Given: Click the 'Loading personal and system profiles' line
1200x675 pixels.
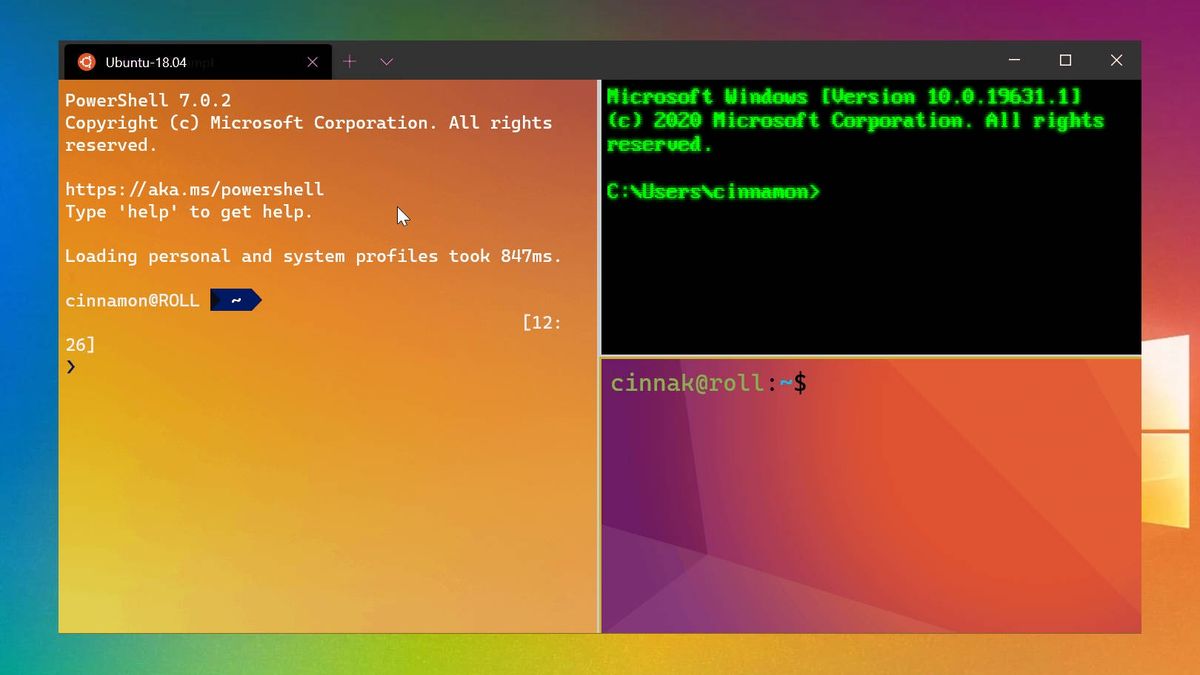Looking at the screenshot, I should pyautogui.click(x=313, y=256).
